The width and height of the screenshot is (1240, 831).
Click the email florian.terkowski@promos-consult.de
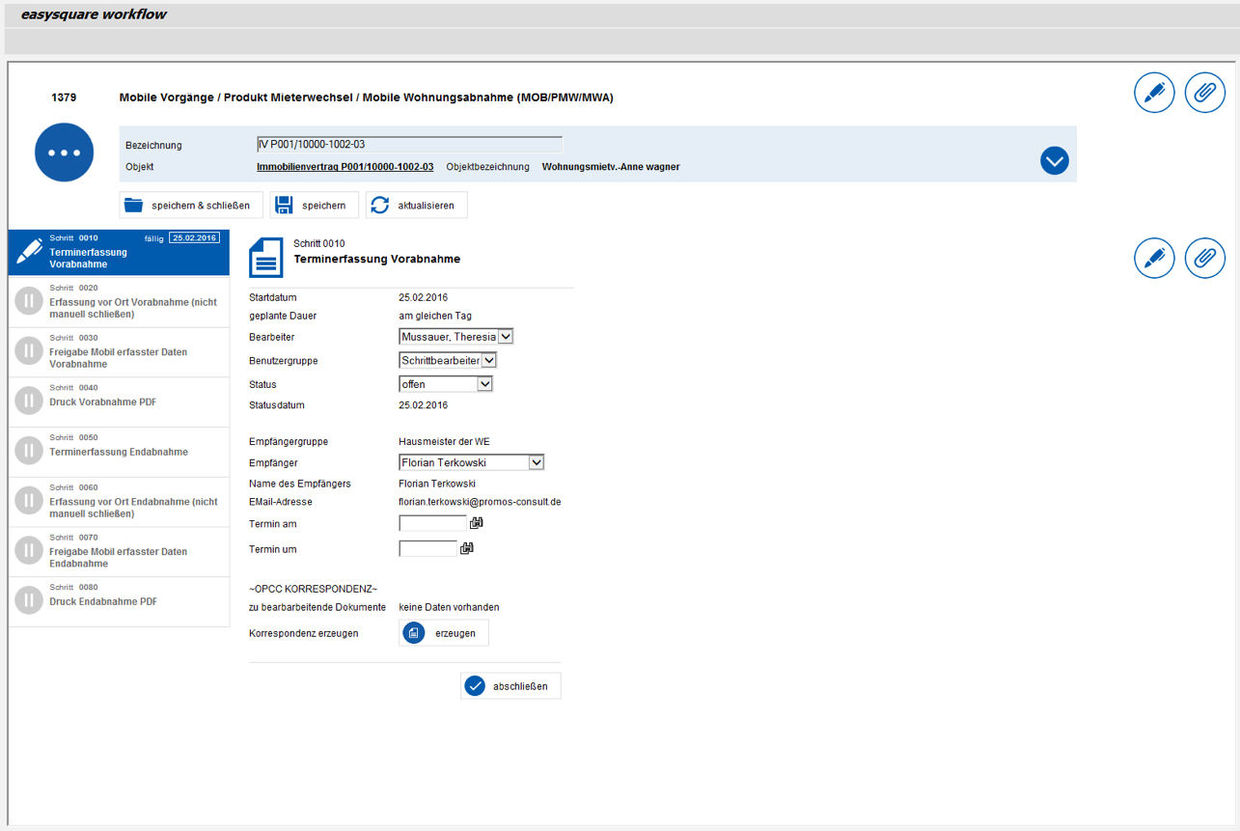480,502
